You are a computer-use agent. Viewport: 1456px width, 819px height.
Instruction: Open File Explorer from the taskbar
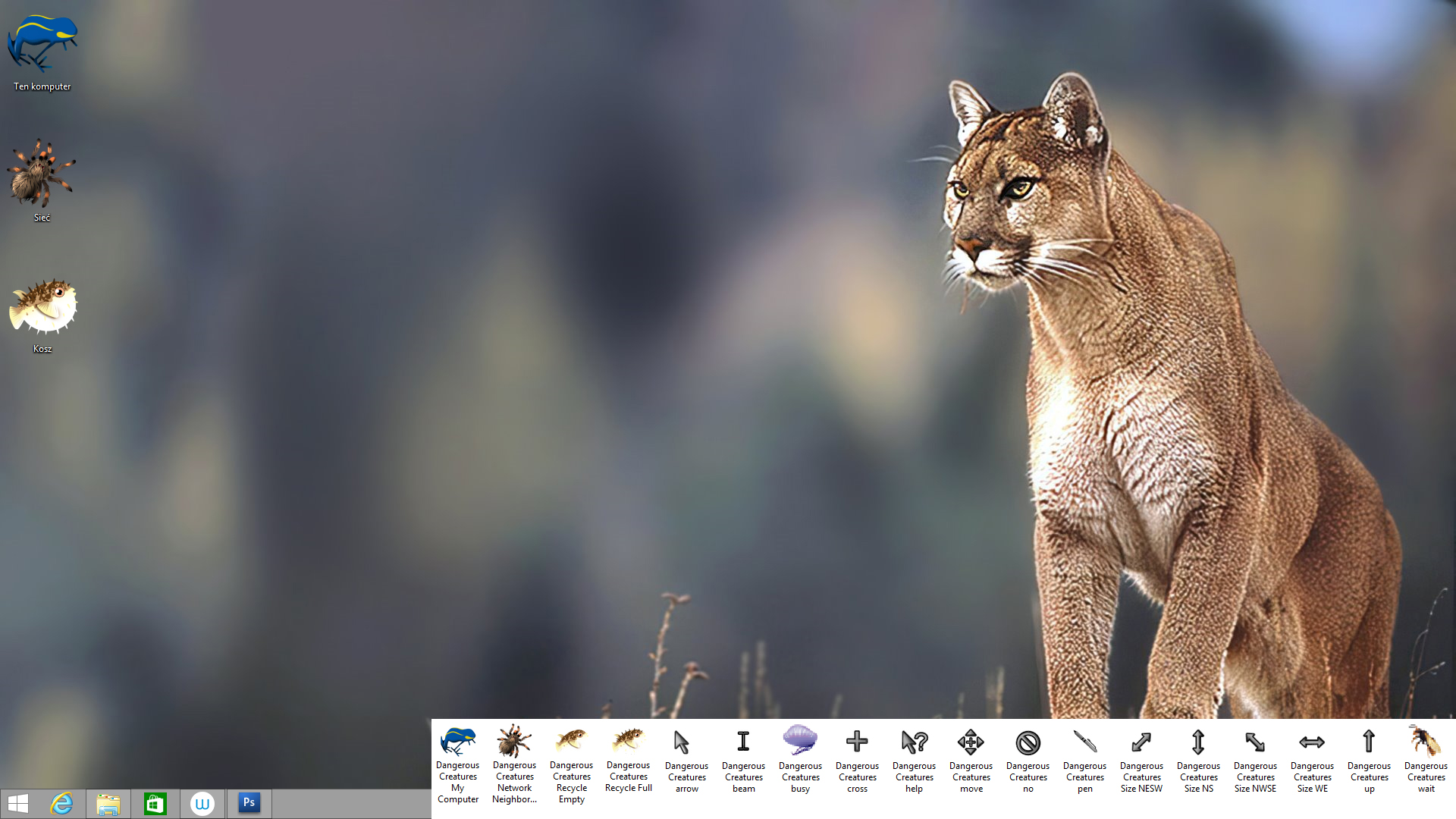point(108,804)
